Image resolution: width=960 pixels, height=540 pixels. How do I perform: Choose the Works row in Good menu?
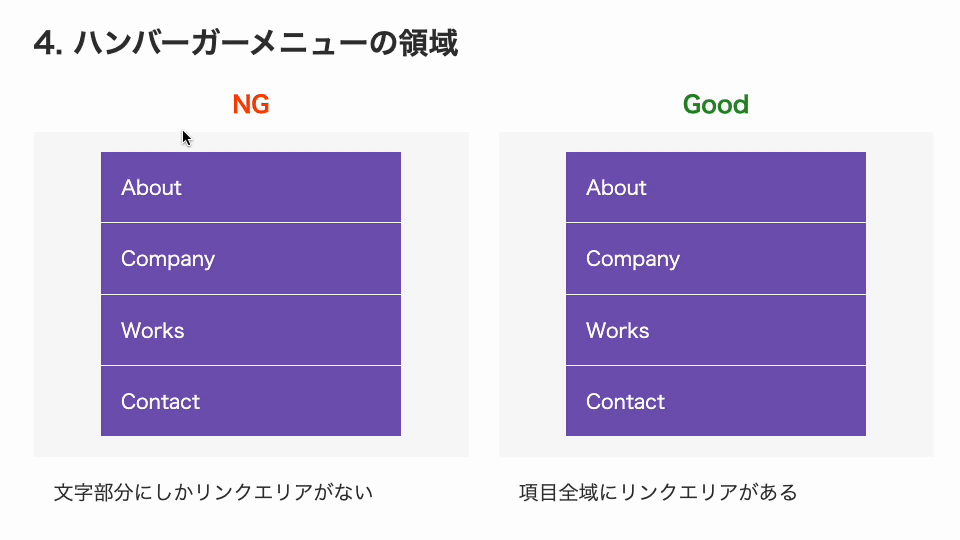click(x=716, y=330)
